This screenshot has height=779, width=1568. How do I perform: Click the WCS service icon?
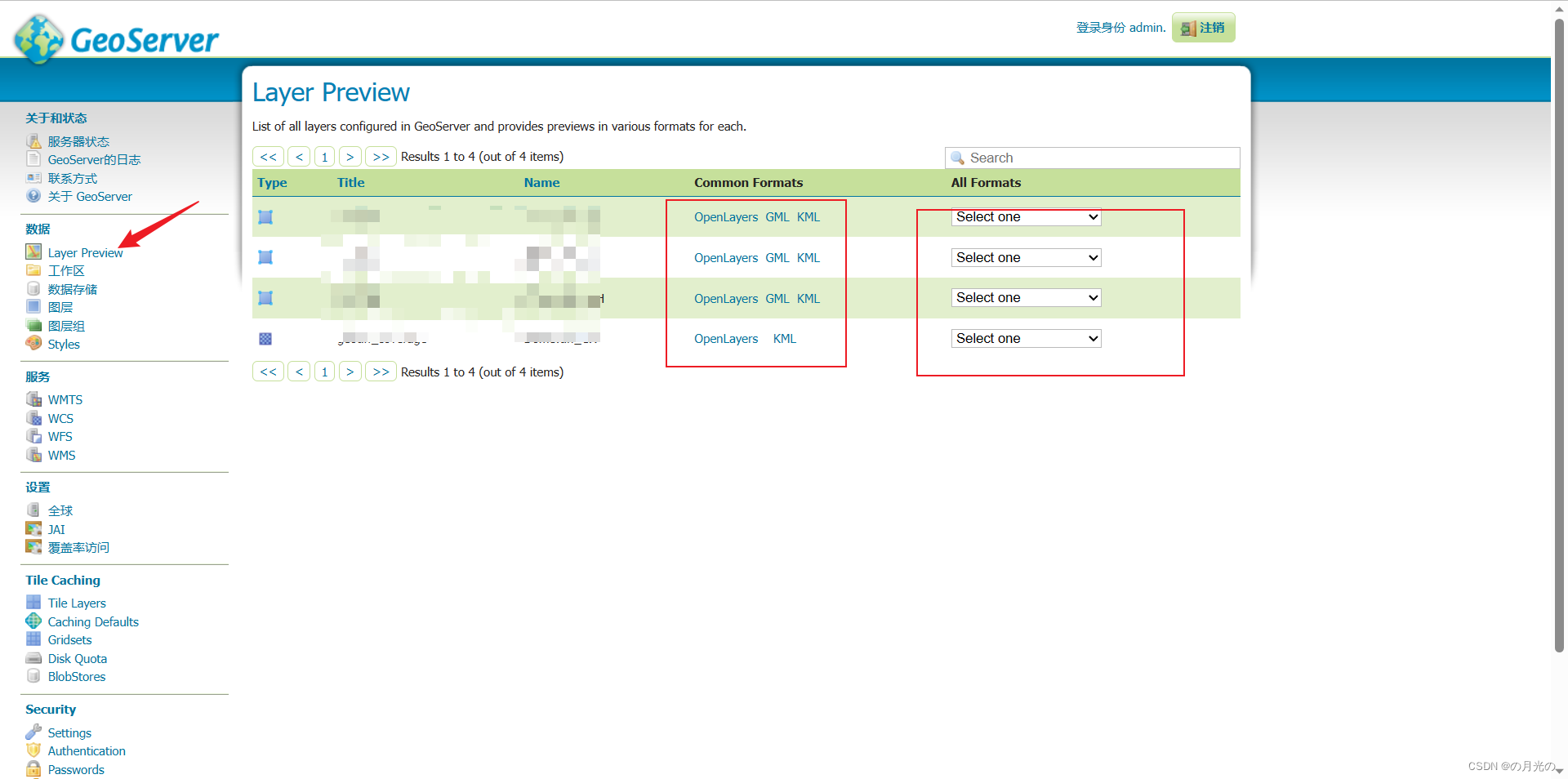pos(33,418)
